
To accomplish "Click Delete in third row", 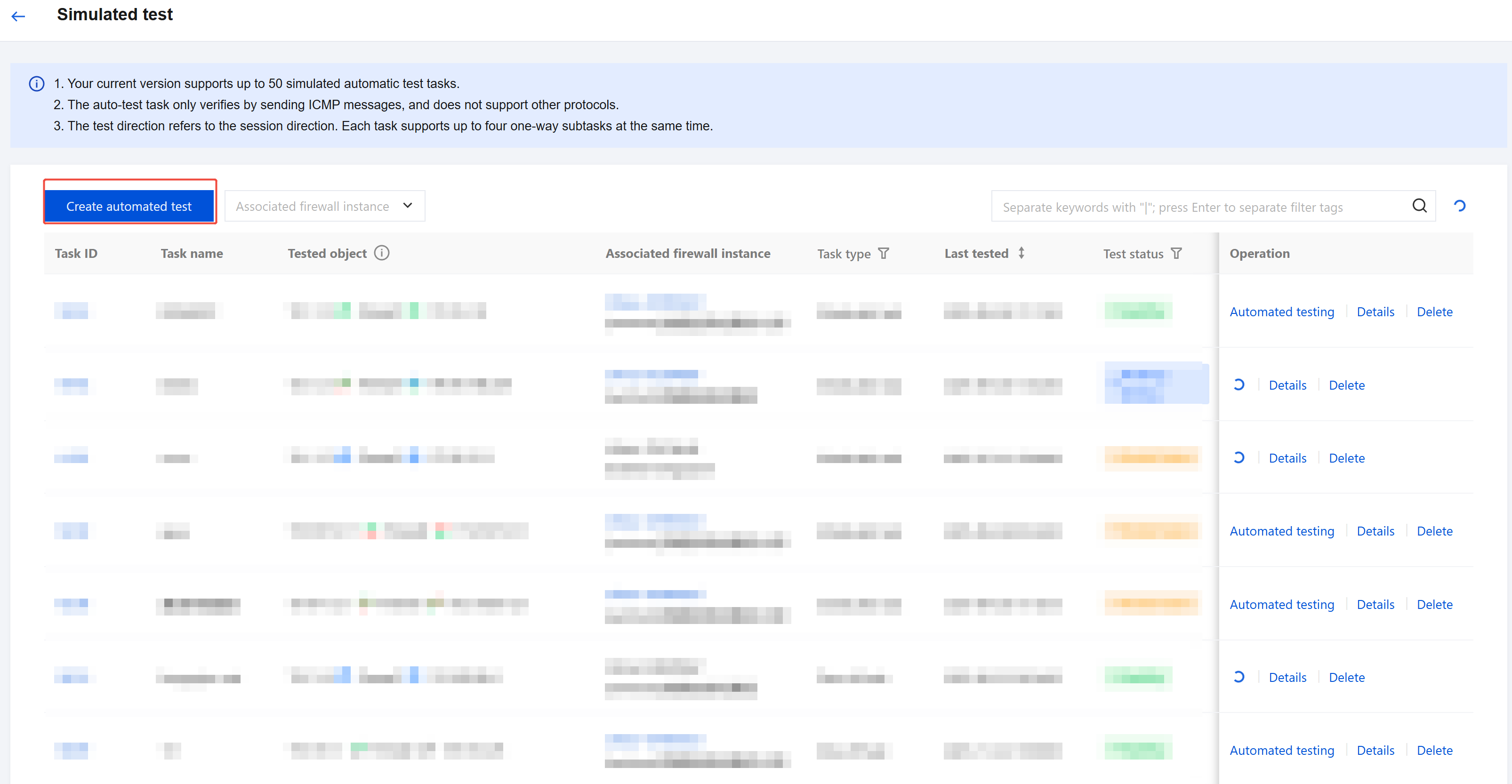I will tap(1346, 458).
